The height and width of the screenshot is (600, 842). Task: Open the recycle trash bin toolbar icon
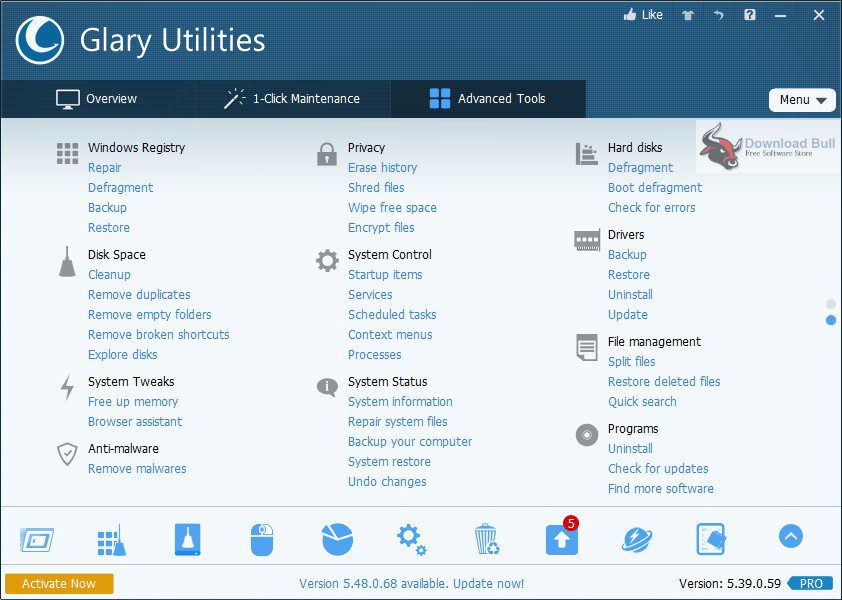pos(487,539)
